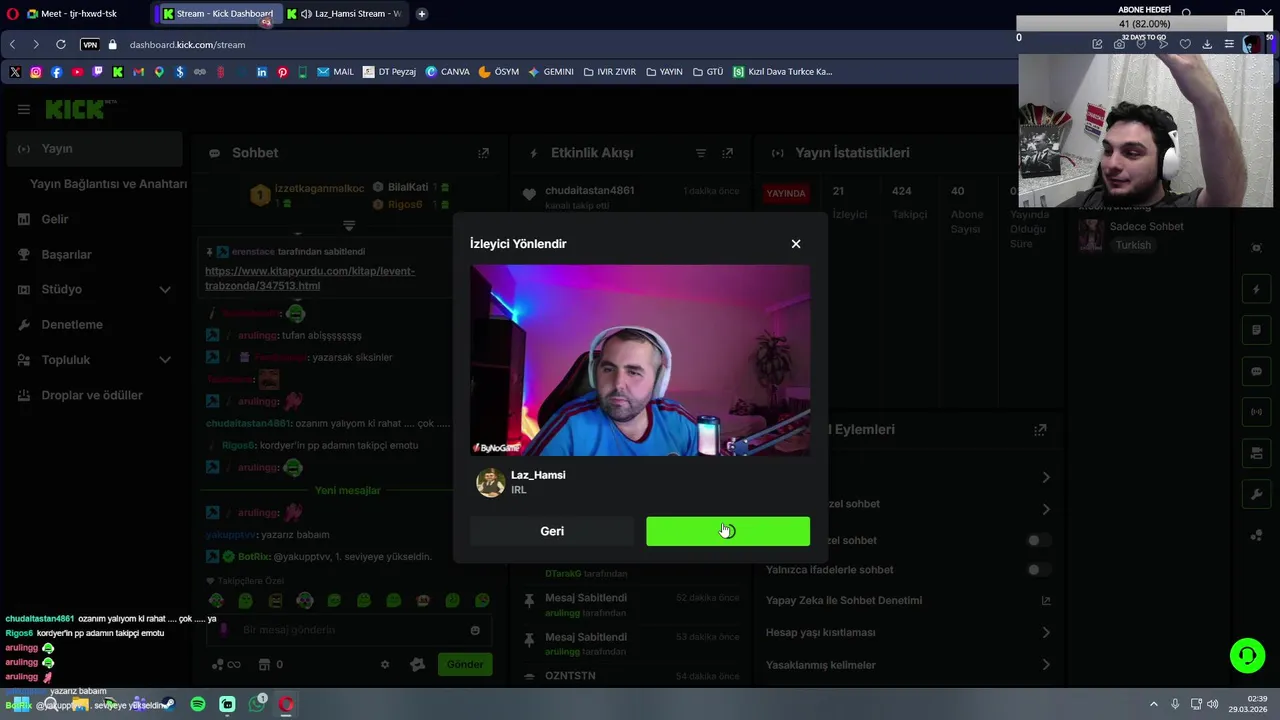Open Spotify from the taskbar

click(198, 704)
